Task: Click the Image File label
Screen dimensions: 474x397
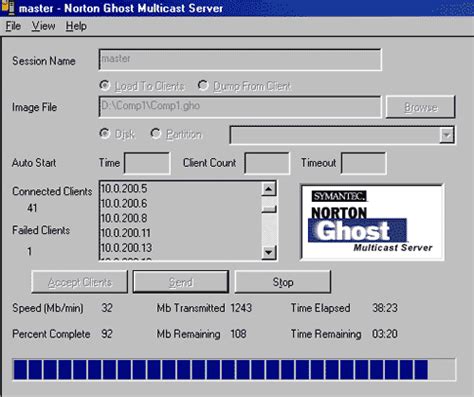Action: coord(34,107)
